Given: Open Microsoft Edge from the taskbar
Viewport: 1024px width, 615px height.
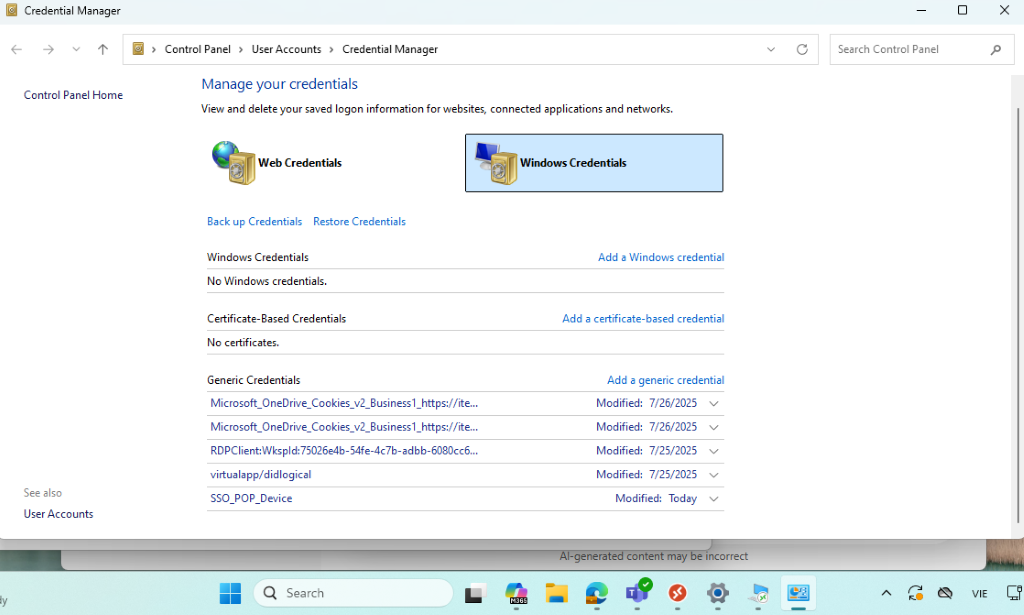Looking at the screenshot, I should (x=596, y=593).
